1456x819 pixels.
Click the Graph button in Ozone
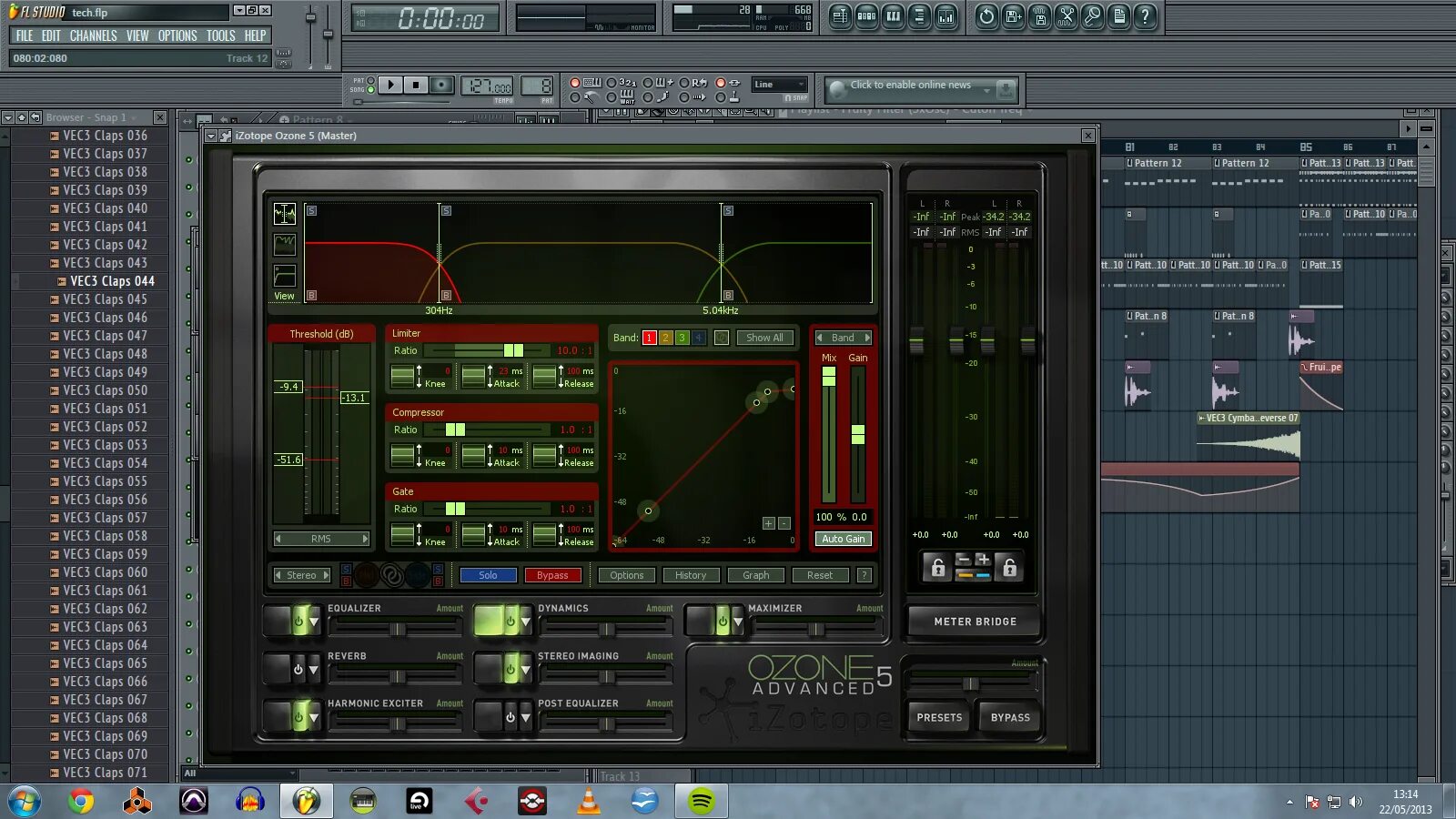coord(755,575)
